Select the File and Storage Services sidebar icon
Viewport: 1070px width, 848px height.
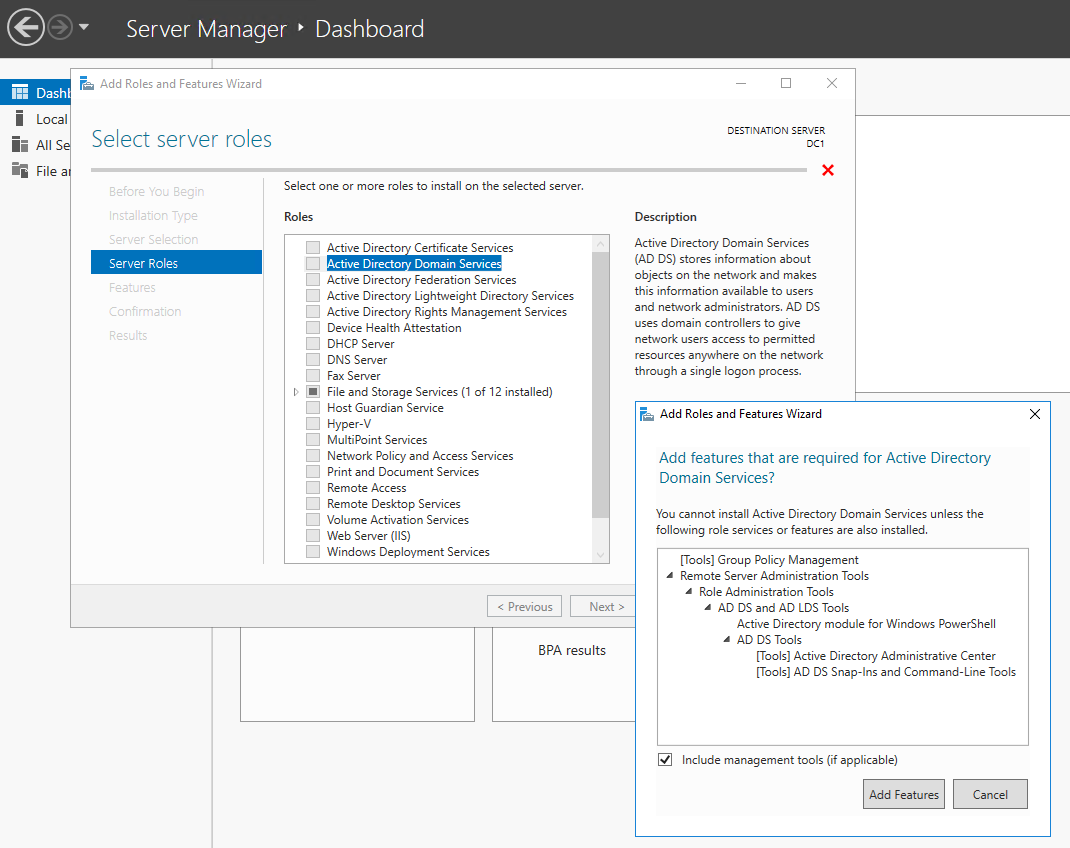[x=20, y=170]
